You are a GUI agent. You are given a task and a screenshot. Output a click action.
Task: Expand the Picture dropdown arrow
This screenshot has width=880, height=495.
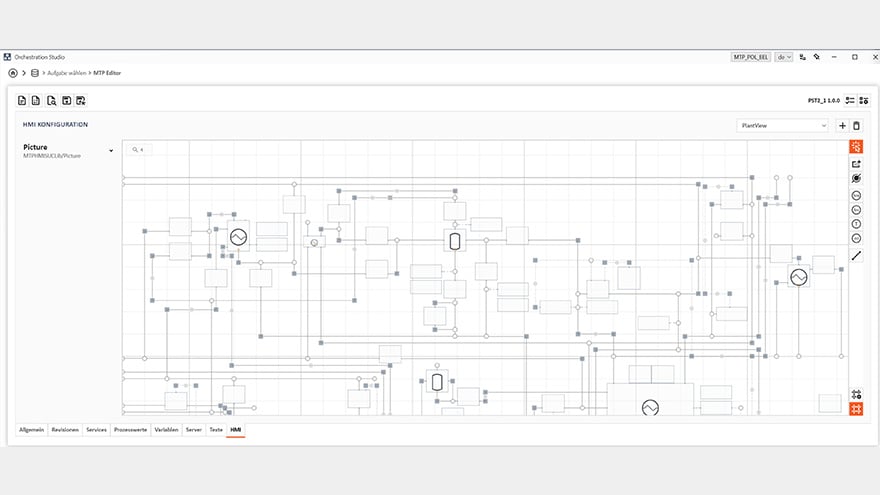click(111, 152)
